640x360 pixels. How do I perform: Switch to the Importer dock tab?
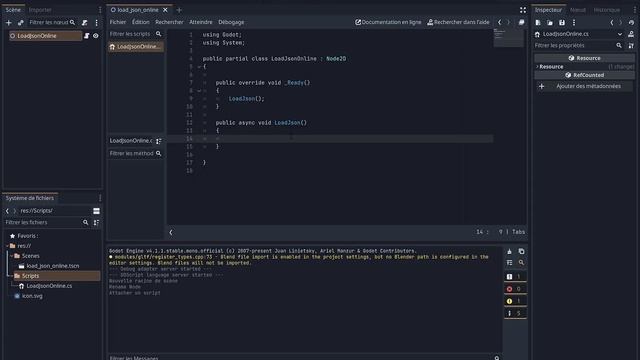[x=40, y=10]
